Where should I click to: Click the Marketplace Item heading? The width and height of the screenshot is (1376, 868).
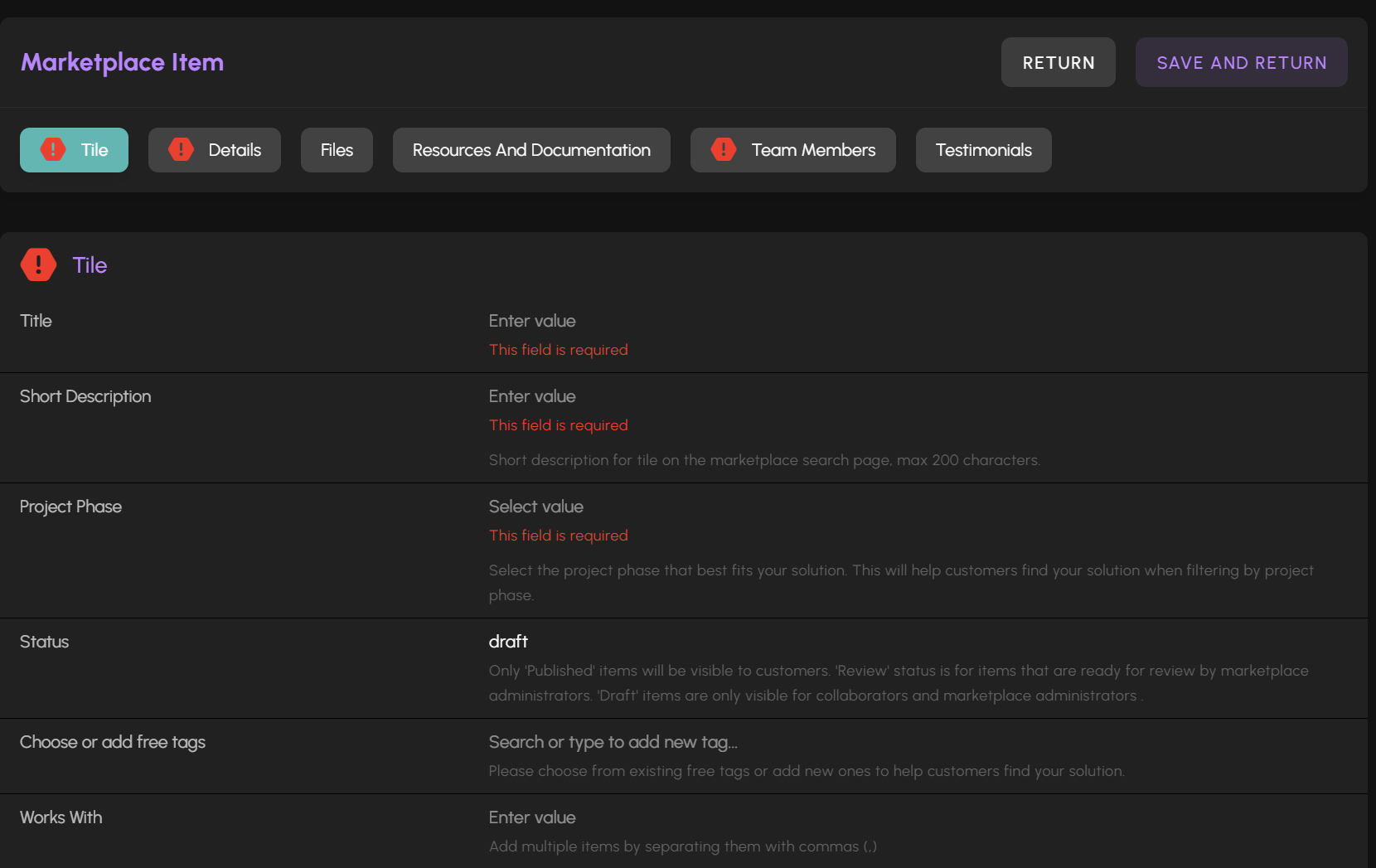click(123, 62)
